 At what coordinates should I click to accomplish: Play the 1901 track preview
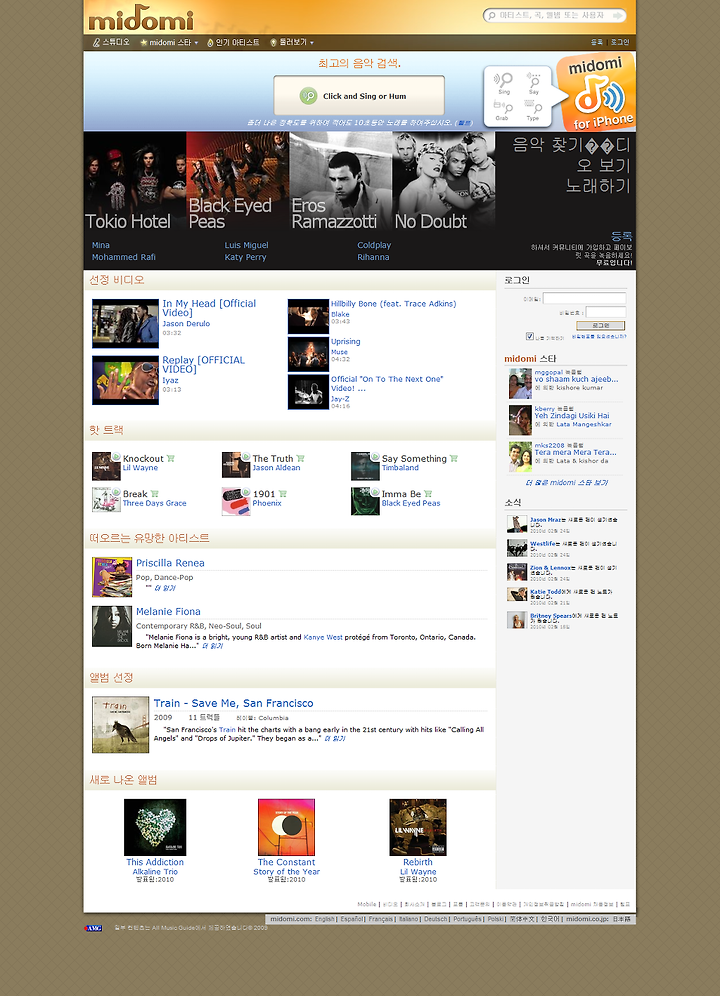pyautogui.click(x=246, y=492)
